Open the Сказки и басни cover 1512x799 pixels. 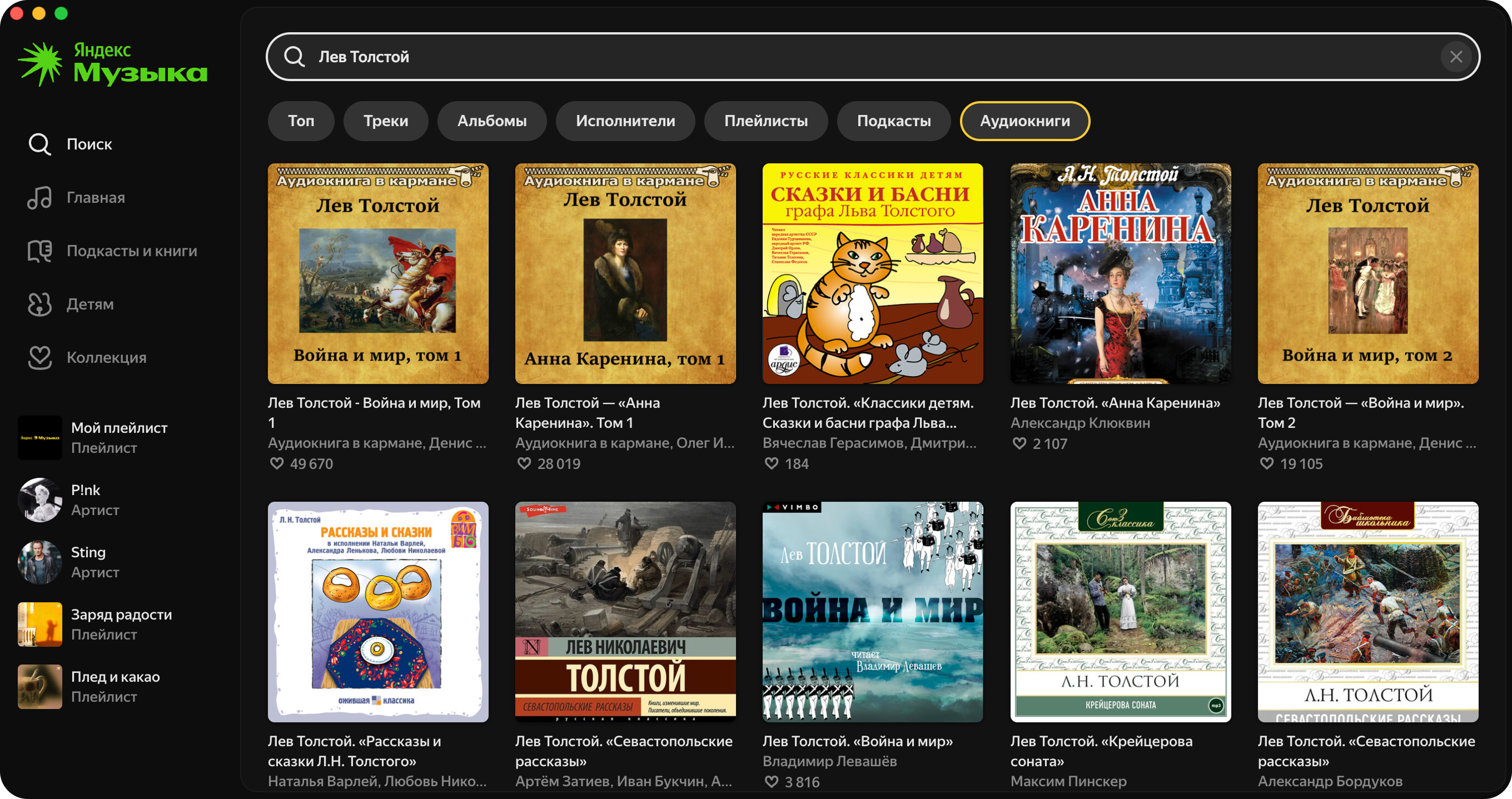click(x=872, y=273)
